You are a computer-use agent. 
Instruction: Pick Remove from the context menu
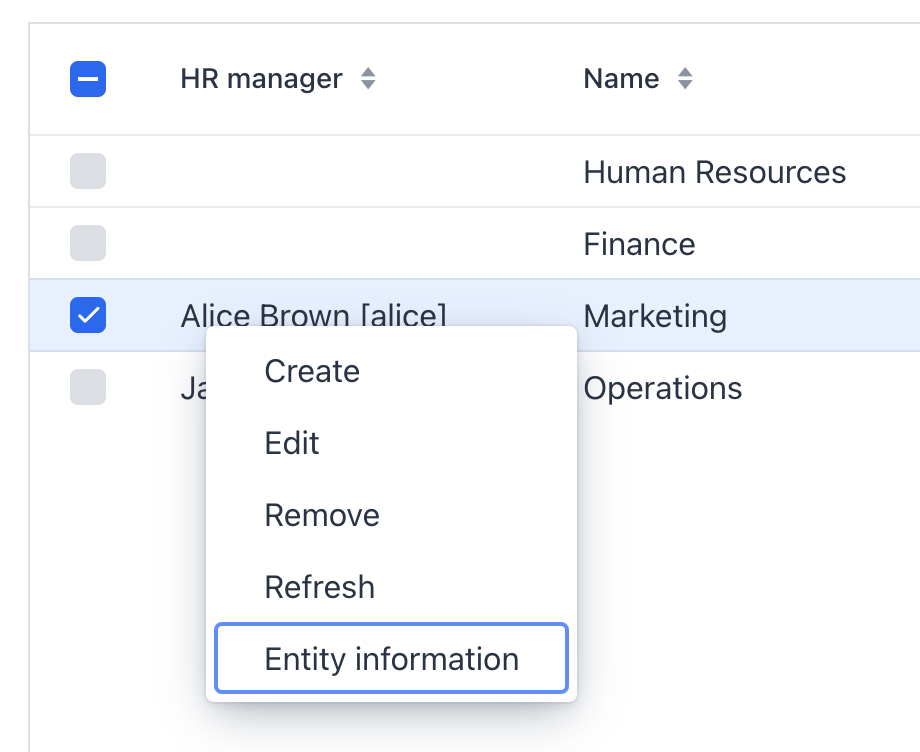tap(322, 515)
